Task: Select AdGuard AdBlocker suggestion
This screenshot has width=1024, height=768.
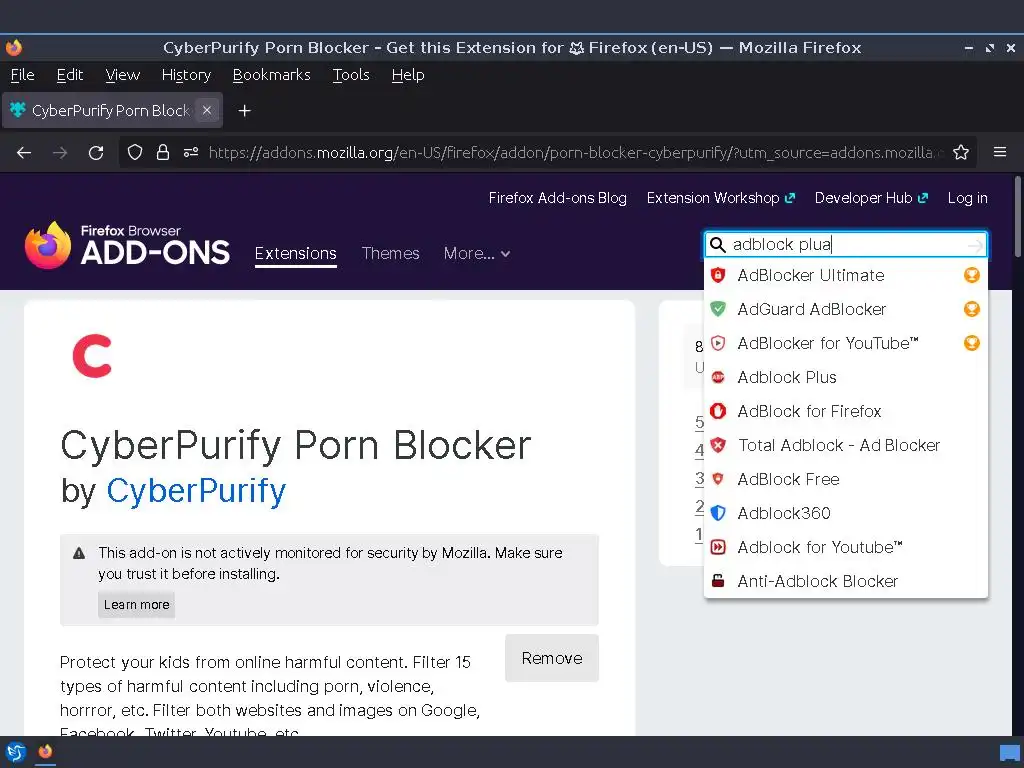Action: (846, 309)
